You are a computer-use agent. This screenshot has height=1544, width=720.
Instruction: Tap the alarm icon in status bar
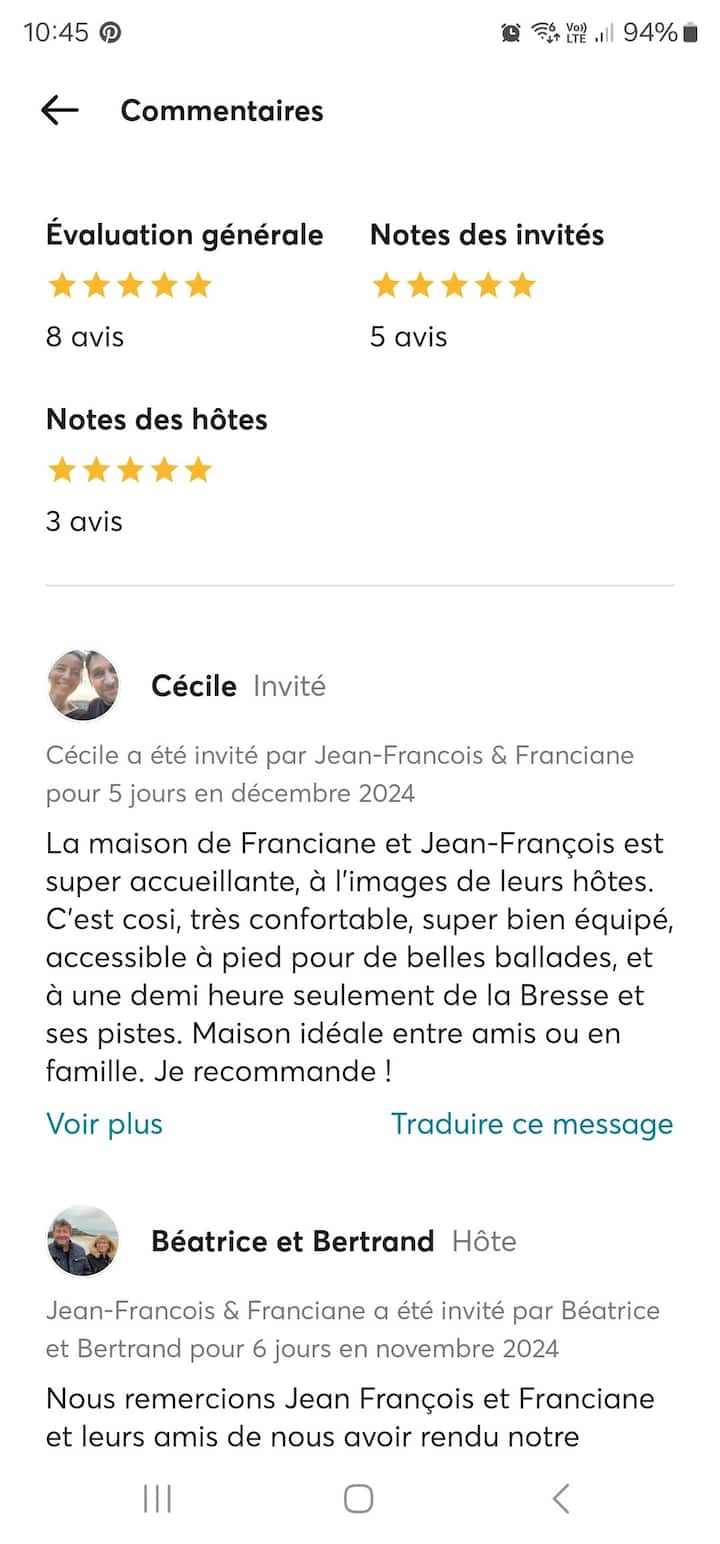click(511, 33)
